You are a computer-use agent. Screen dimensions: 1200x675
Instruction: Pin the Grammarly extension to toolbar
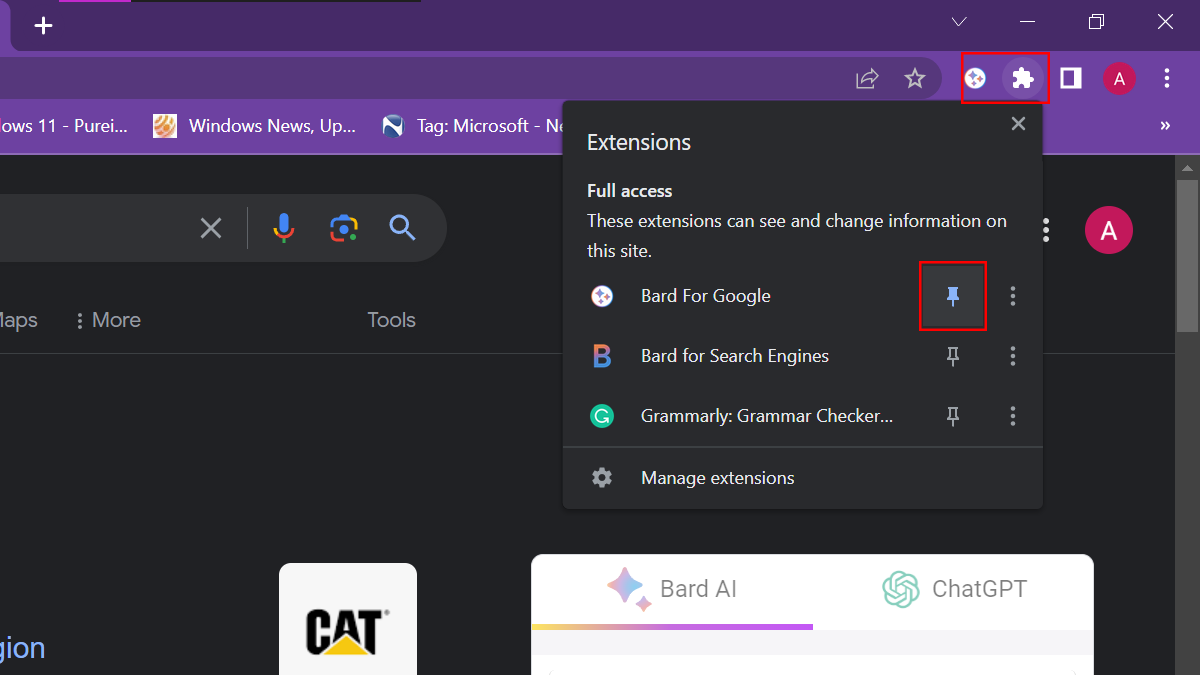(x=953, y=416)
